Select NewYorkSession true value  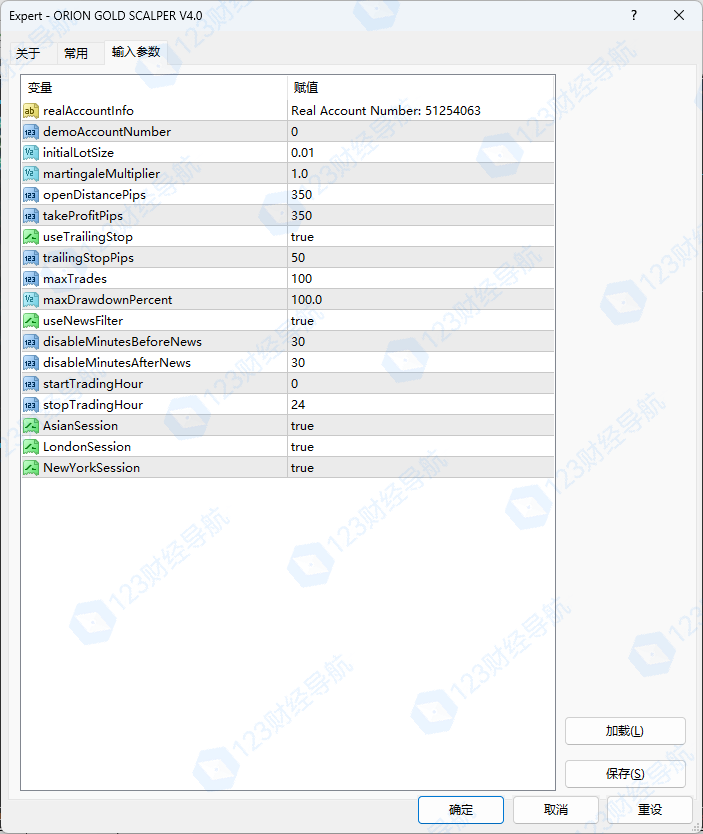pyautogui.click(x=421, y=468)
